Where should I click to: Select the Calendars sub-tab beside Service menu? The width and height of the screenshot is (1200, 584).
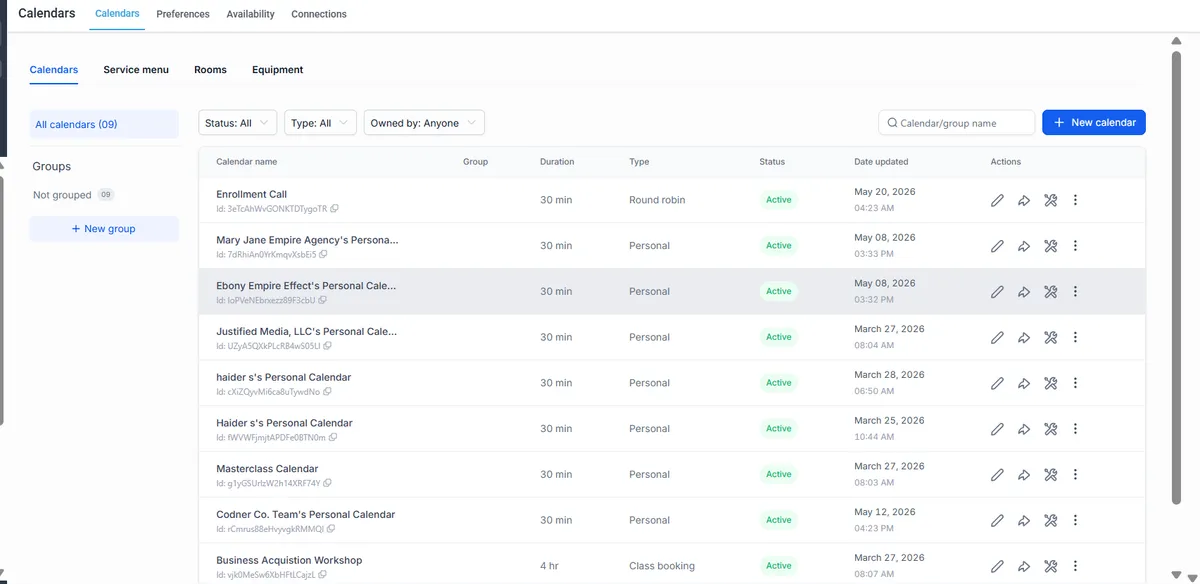(x=54, y=70)
